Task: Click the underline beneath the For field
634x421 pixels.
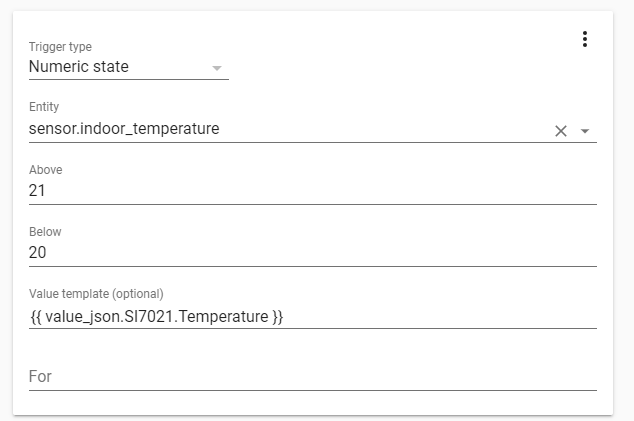Action: point(312,389)
